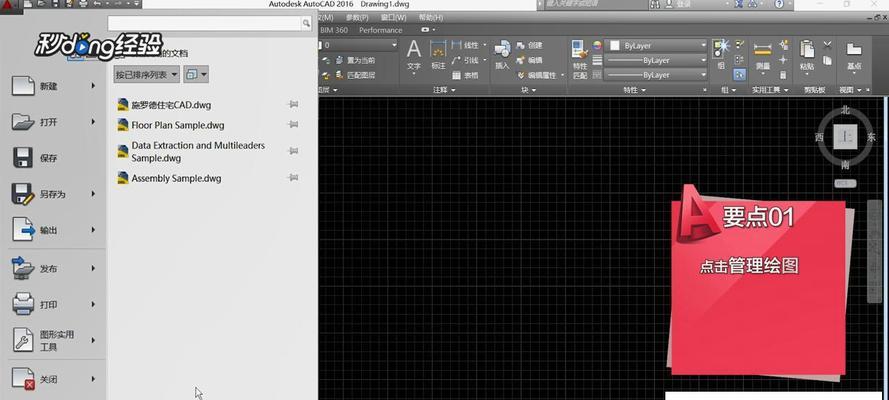Click the 图形实用工具 drawing utilities item

pos(54,341)
